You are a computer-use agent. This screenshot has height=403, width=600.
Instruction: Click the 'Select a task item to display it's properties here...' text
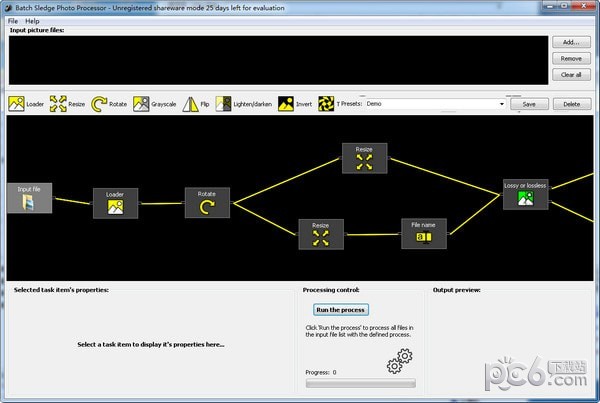click(x=151, y=344)
